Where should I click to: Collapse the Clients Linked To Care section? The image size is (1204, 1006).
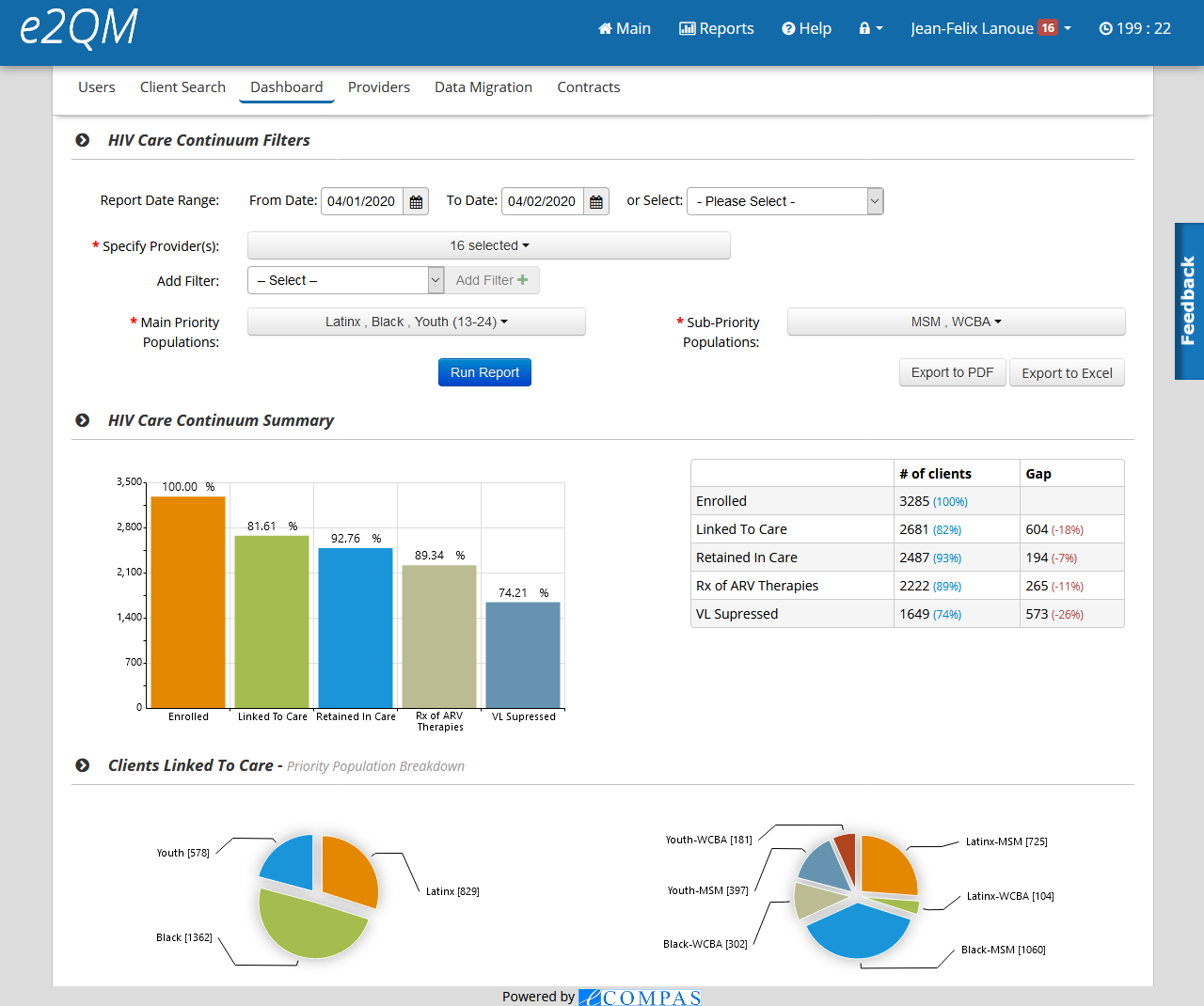coord(83,765)
